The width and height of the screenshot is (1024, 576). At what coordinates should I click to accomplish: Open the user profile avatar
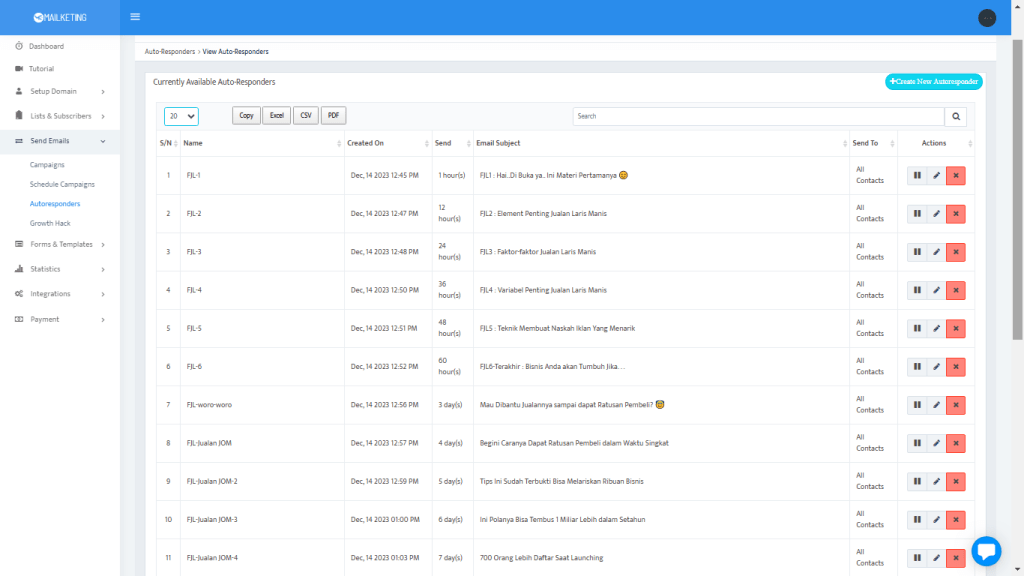tap(987, 18)
